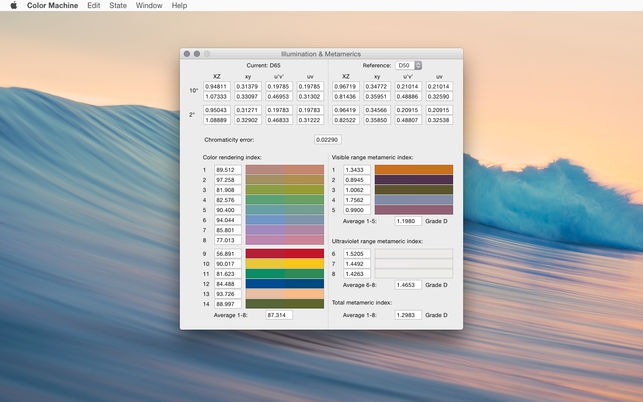
Task: Click the color rendering value 89.512
Action: [228, 170]
